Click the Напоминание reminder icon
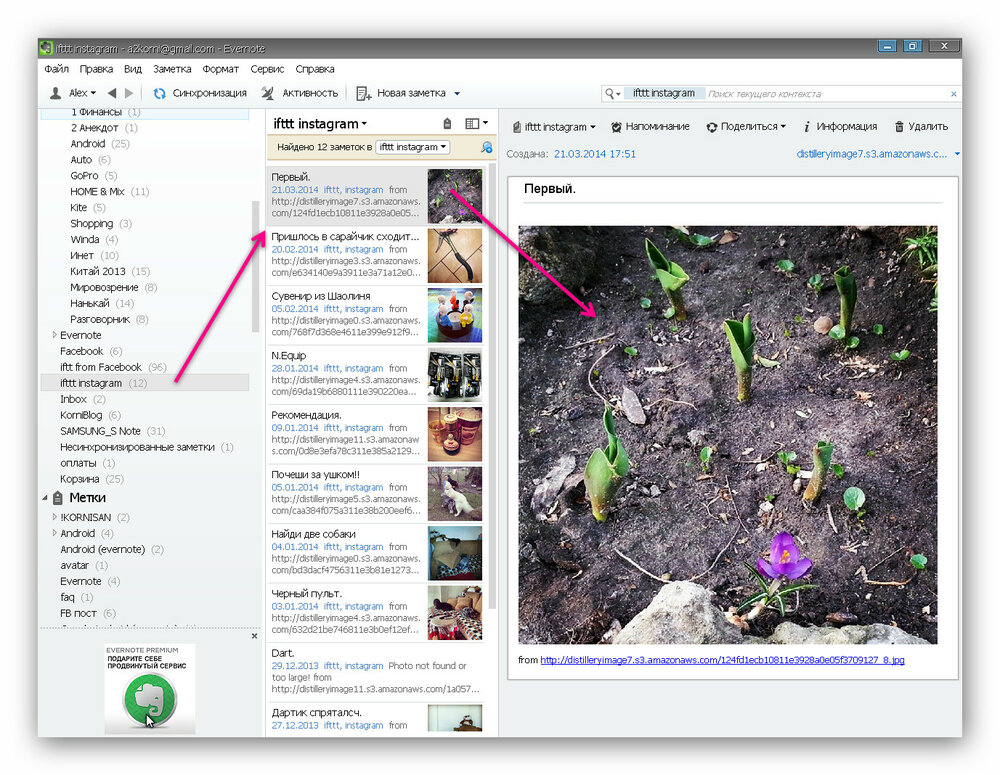 [617, 127]
